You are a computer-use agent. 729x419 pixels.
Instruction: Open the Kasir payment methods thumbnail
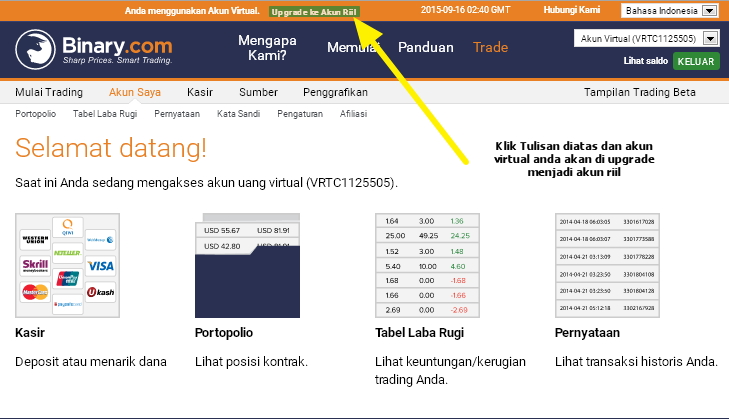click(67, 266)
